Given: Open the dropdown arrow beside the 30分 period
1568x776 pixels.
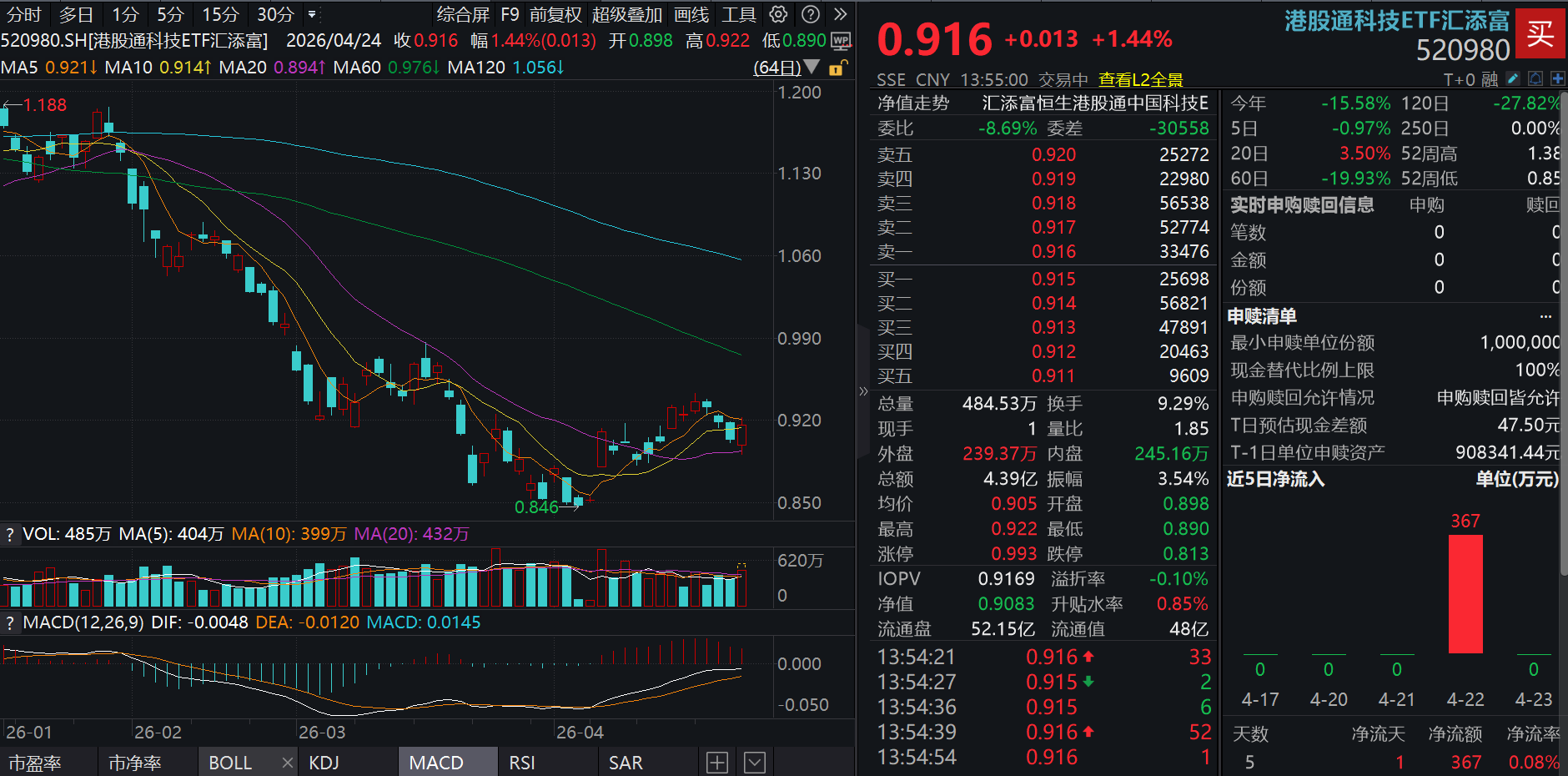Looking at the screenshot, I should pyautogui.click(x=312, y=14).
